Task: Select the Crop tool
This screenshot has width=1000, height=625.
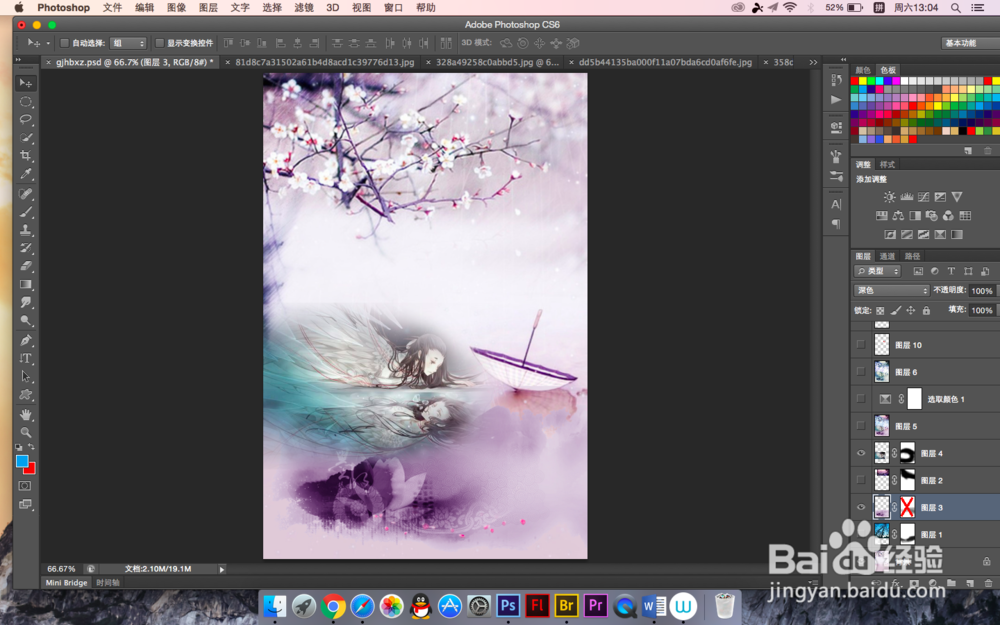Action: pos(26,156)
